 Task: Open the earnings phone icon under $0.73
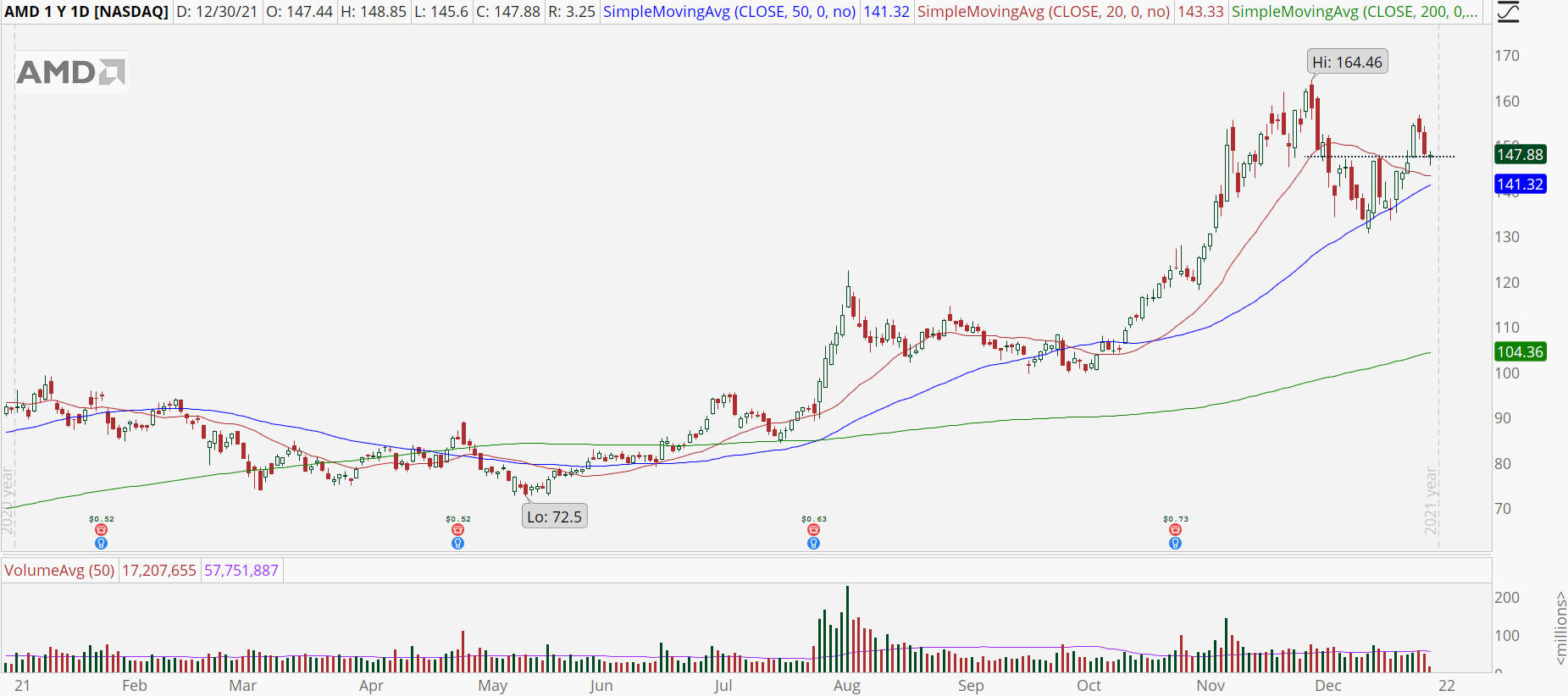[x=1176, y=530]
